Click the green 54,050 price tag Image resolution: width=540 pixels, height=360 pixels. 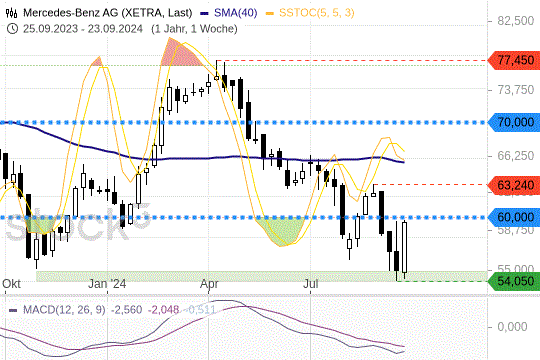coord(514,281)
